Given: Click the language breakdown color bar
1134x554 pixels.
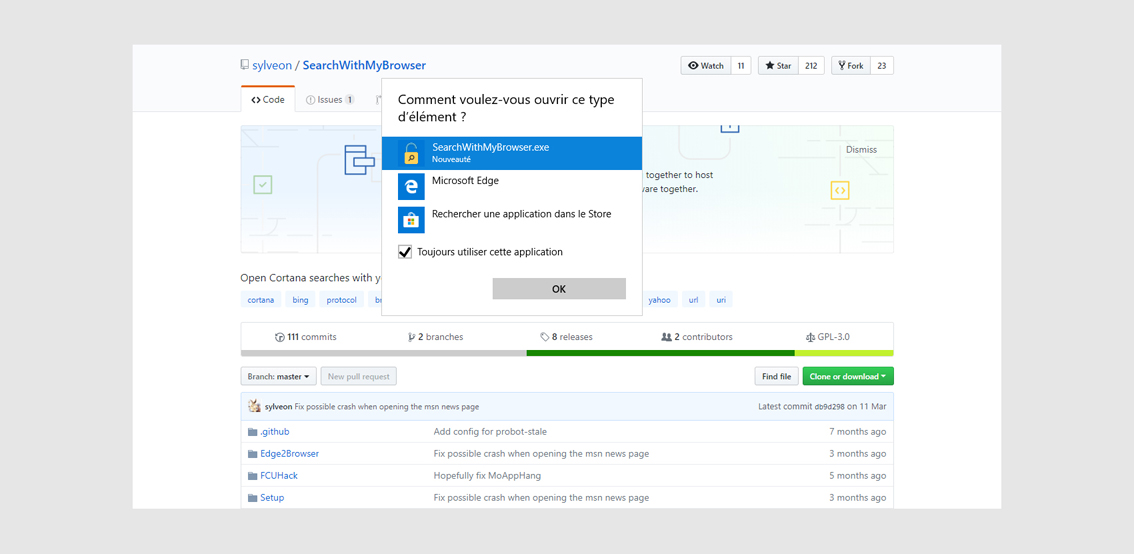Looking at the screenshot, I should tap(567, 353).
